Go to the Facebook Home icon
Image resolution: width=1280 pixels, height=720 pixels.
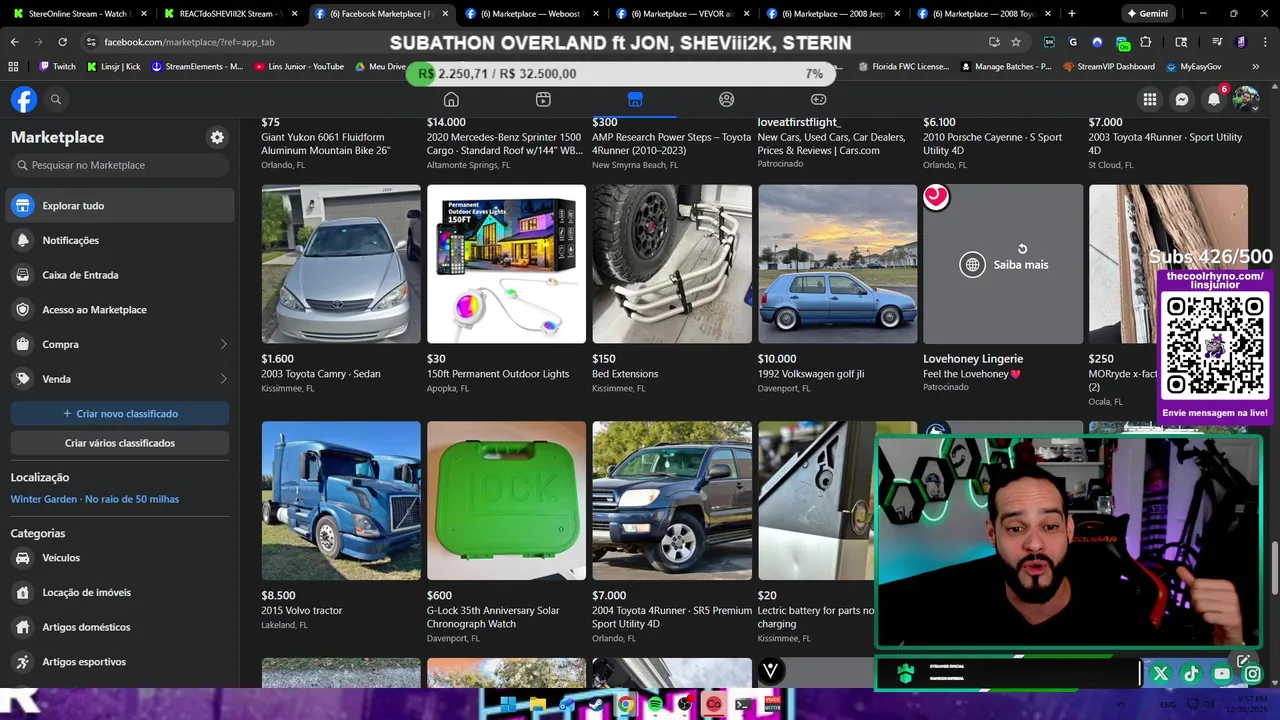[451, 99]
